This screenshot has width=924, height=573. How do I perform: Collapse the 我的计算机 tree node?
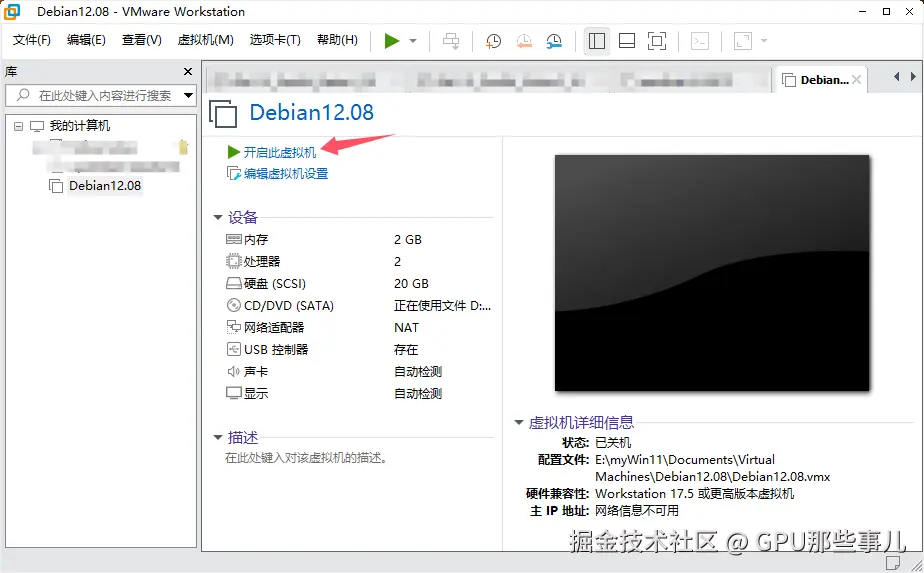click(19, 126)
